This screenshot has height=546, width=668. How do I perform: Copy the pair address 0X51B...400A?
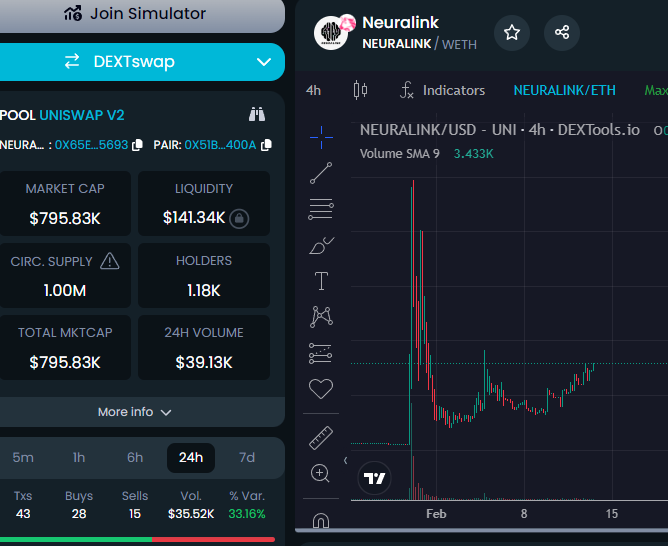pos(266,145)
